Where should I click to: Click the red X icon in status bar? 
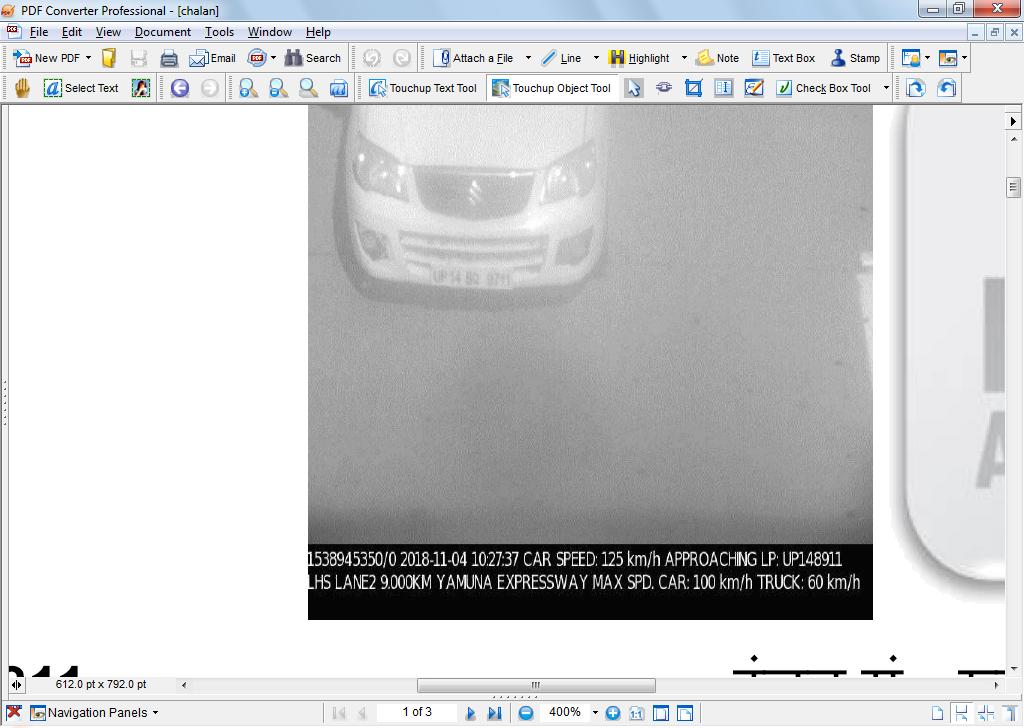[14, 712]
